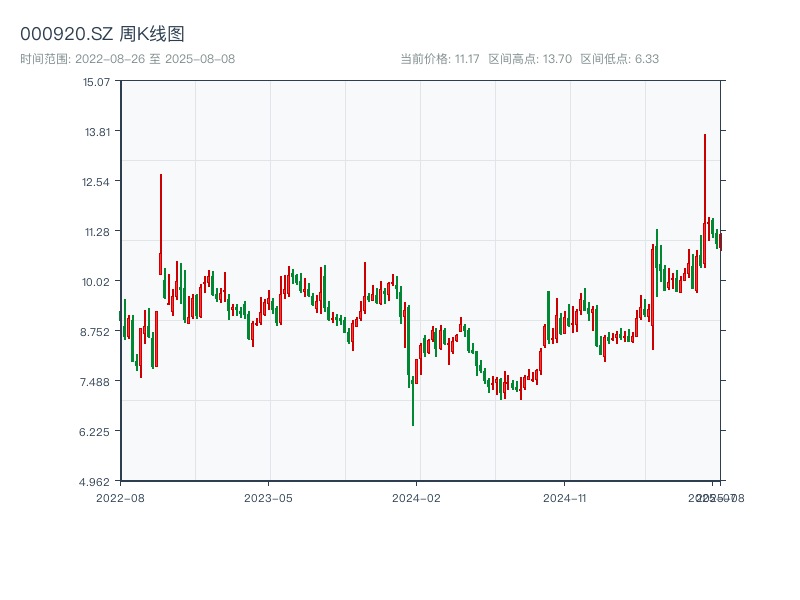800x600 pixels.
Task: Click the 区间低点 6.33 label
Action: 620,59
